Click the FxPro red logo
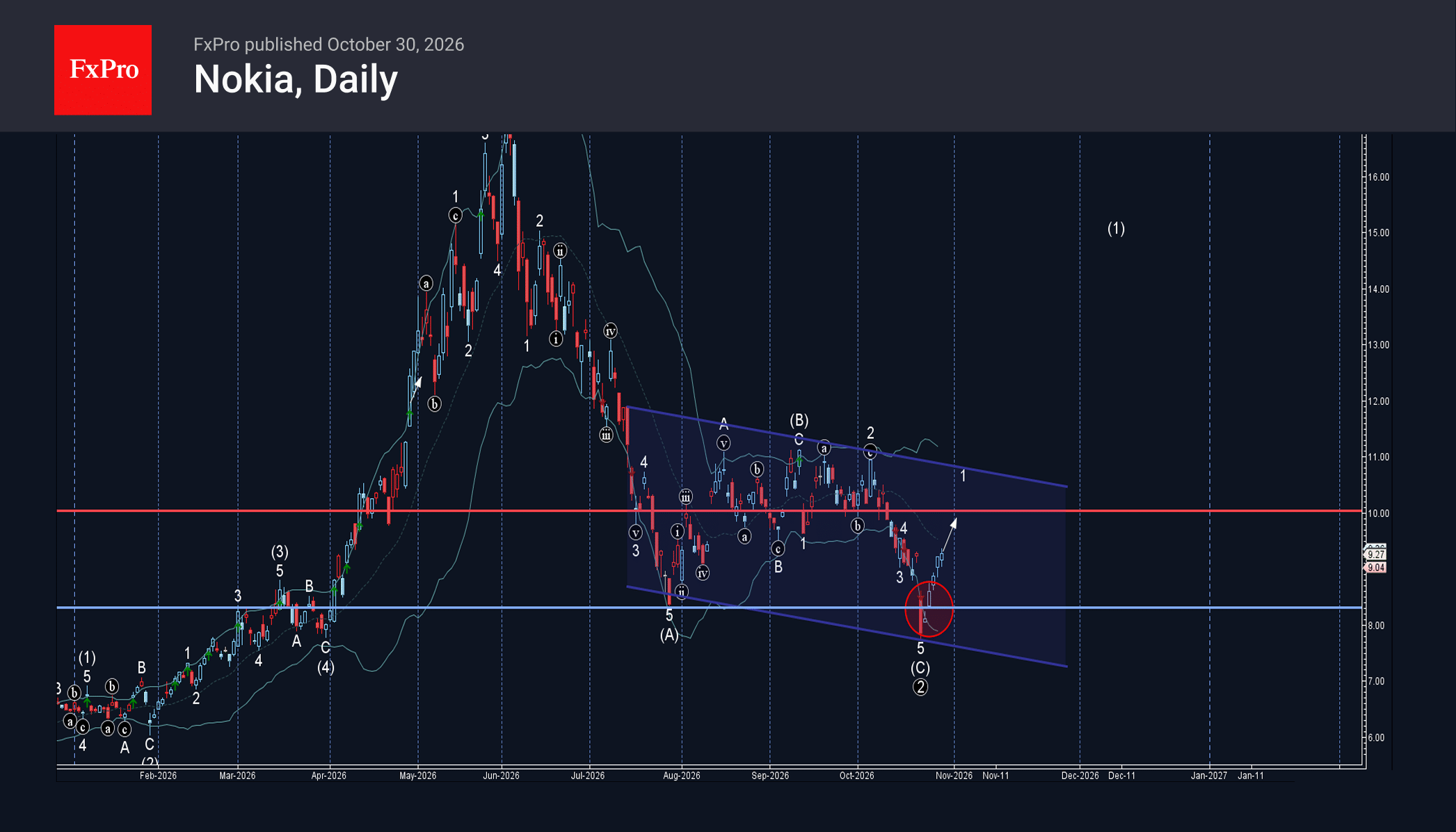 point(103,70)
